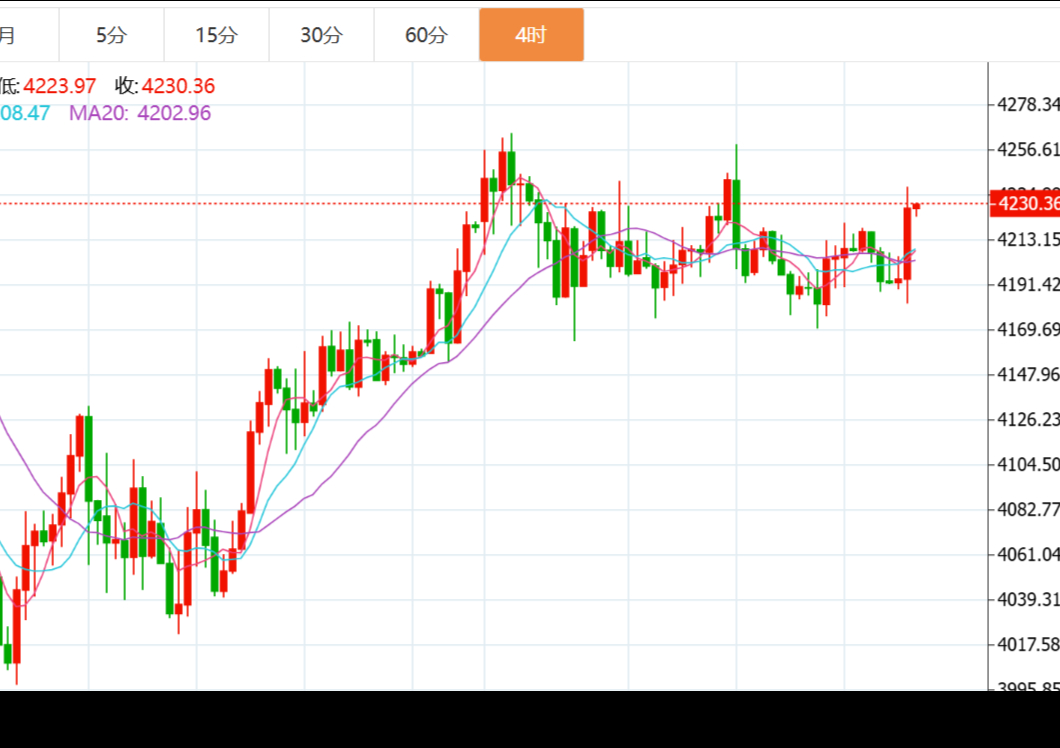Open the 30分 timeframe tab
Viewport: 1060px width, 748px height.
click(x=321, y=35)
